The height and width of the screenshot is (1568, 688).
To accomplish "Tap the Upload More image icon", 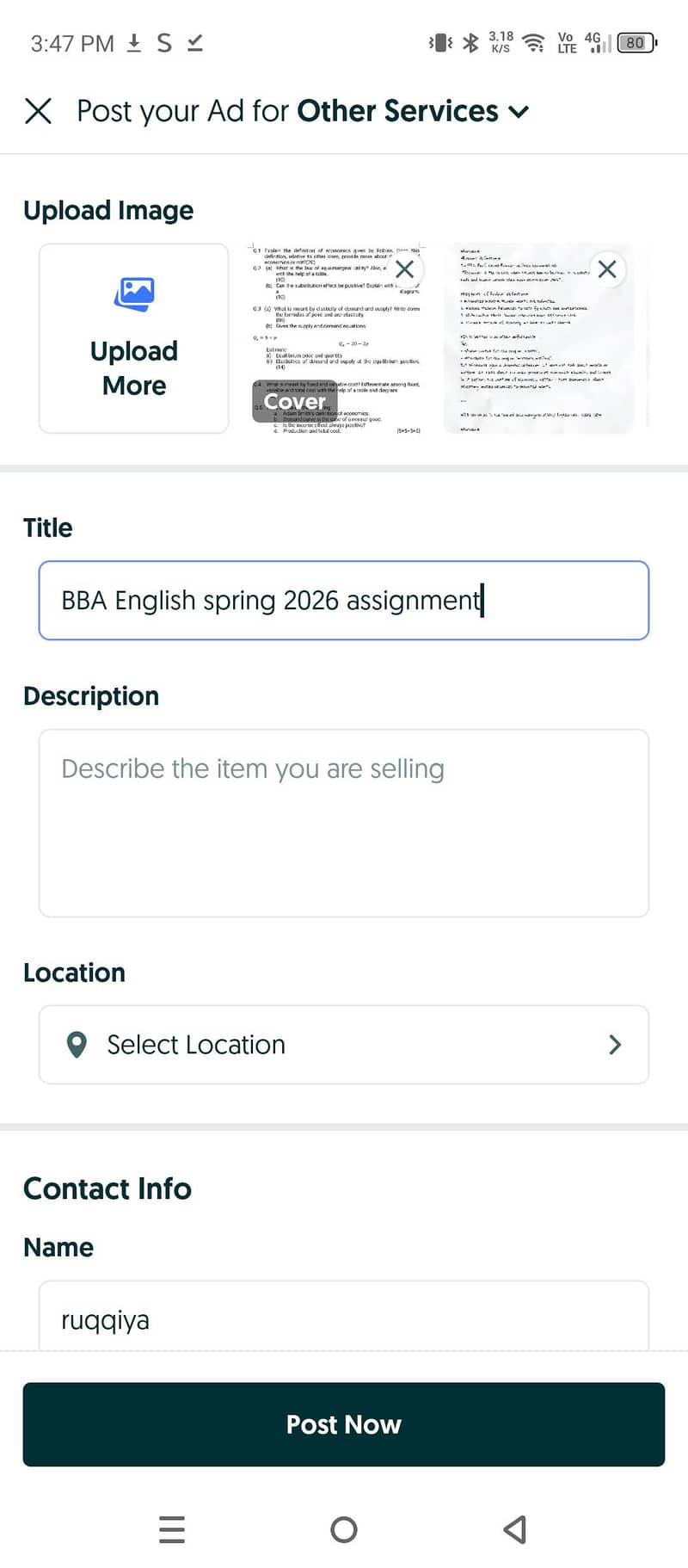I will point(134,294).
